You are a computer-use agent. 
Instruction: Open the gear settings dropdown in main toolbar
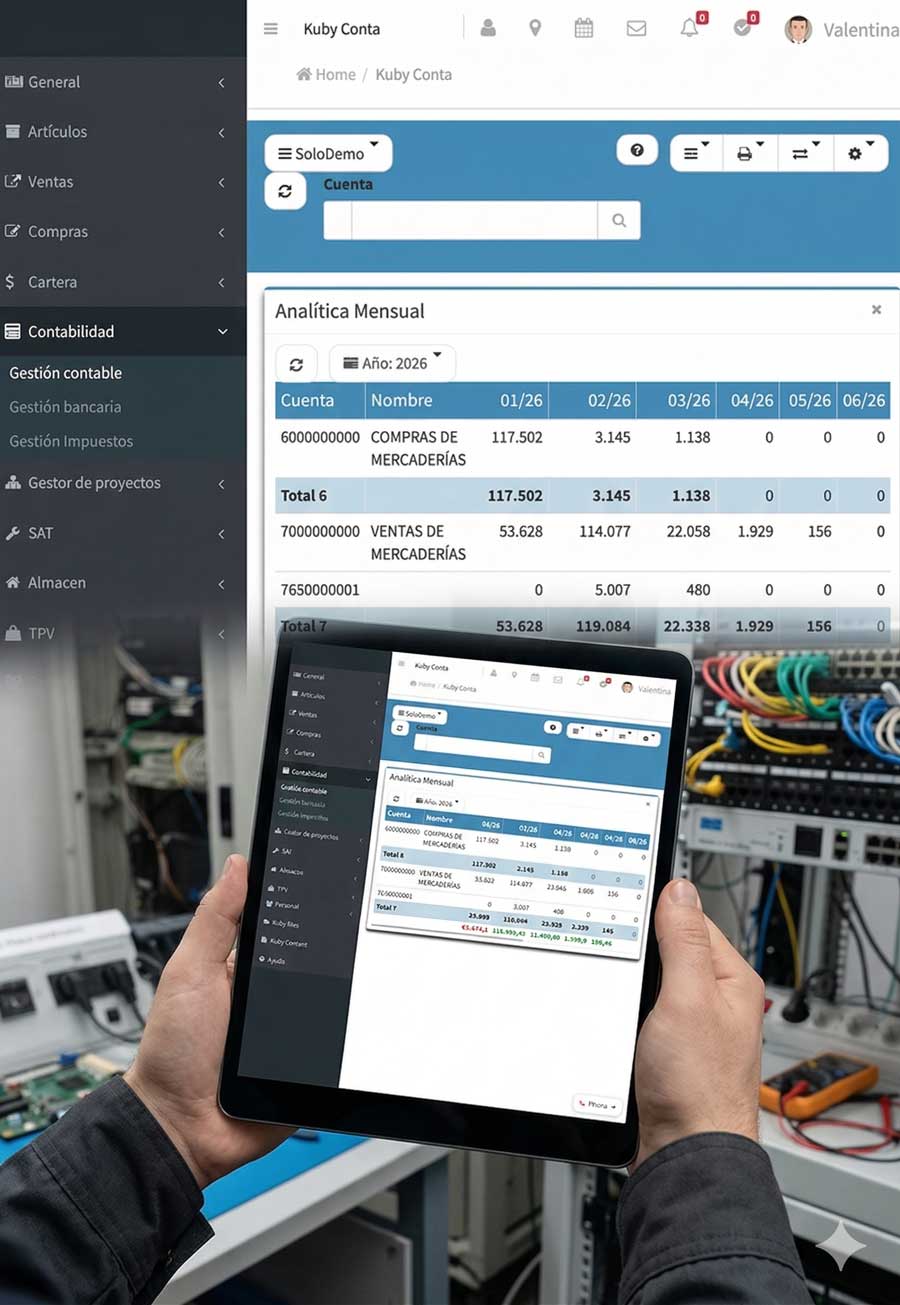pyautogui.click(x=860, y=153)
